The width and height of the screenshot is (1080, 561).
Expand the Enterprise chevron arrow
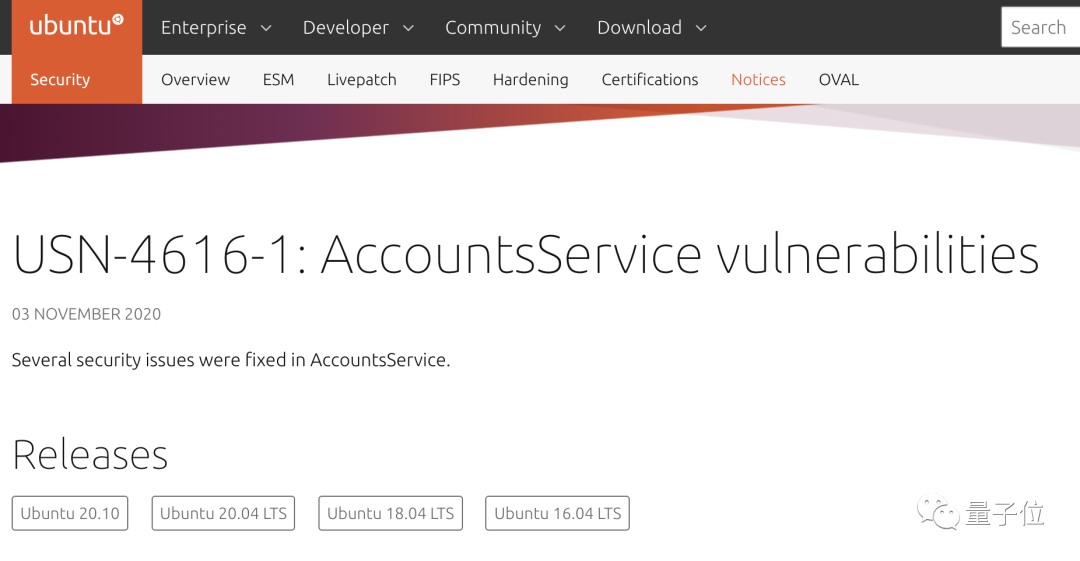pyautogui.click(x=266, y=28)
